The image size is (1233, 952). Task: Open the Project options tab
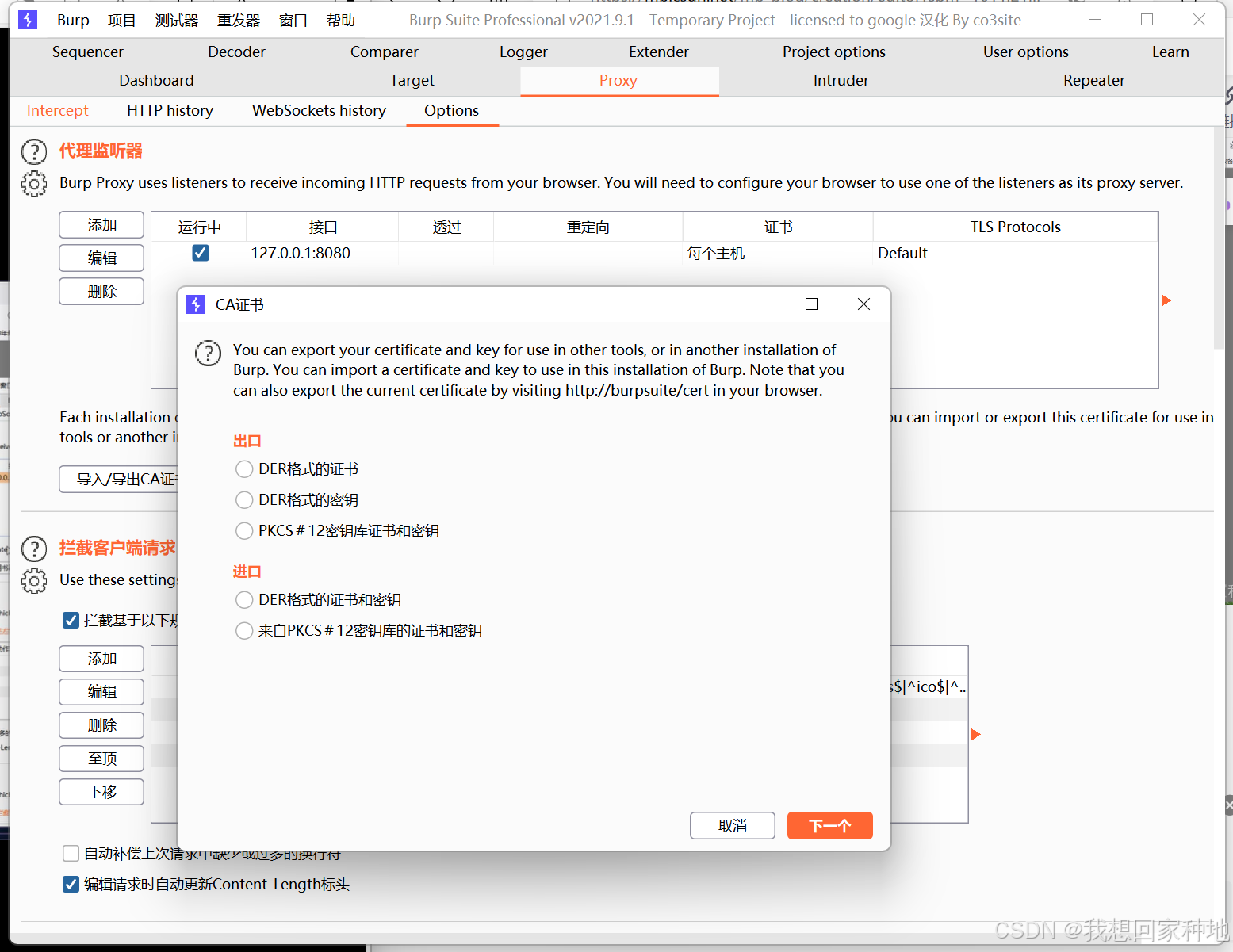point(834,52)
